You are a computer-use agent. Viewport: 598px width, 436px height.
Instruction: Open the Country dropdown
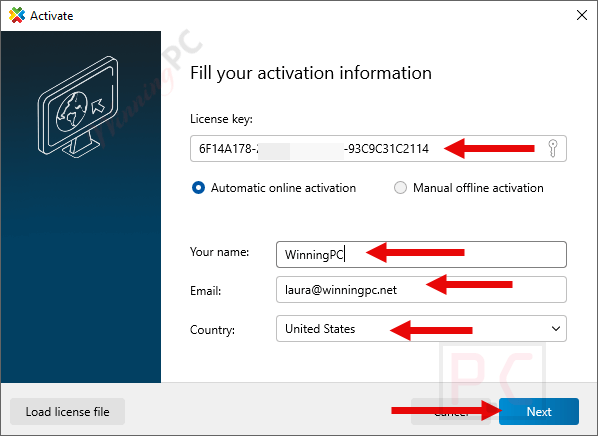(x=421, y=328)
